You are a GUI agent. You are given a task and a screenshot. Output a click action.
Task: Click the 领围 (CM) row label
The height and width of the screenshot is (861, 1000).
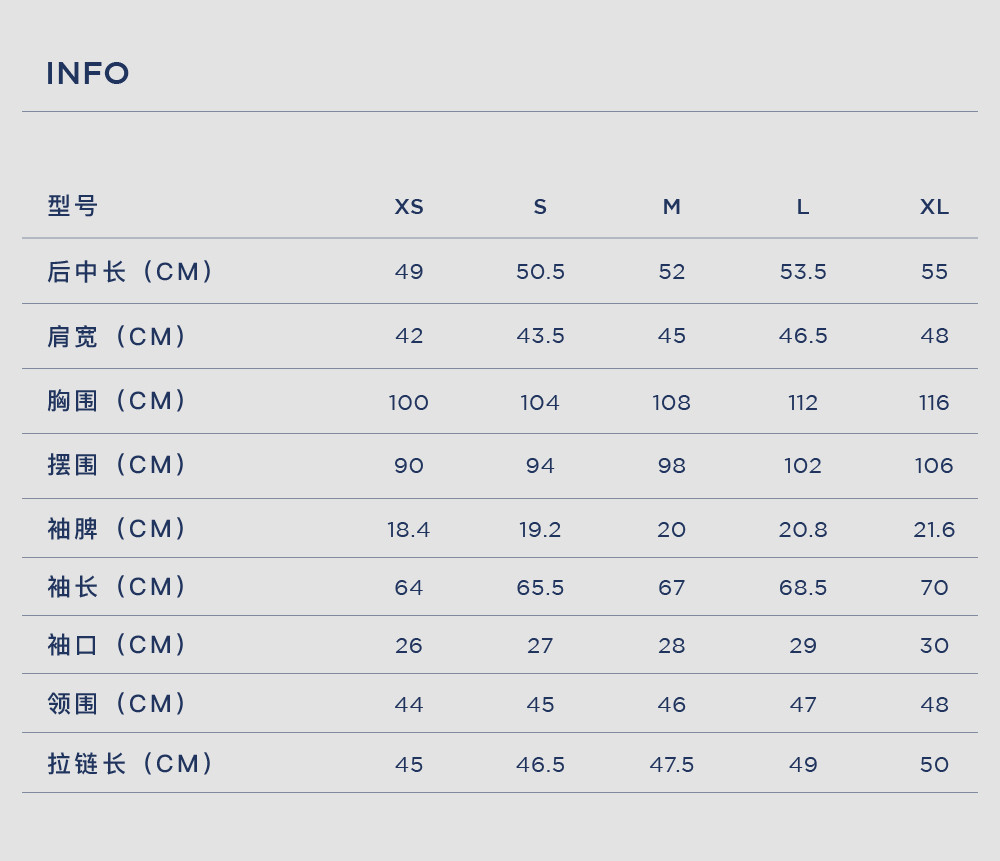tap(117, 704)
